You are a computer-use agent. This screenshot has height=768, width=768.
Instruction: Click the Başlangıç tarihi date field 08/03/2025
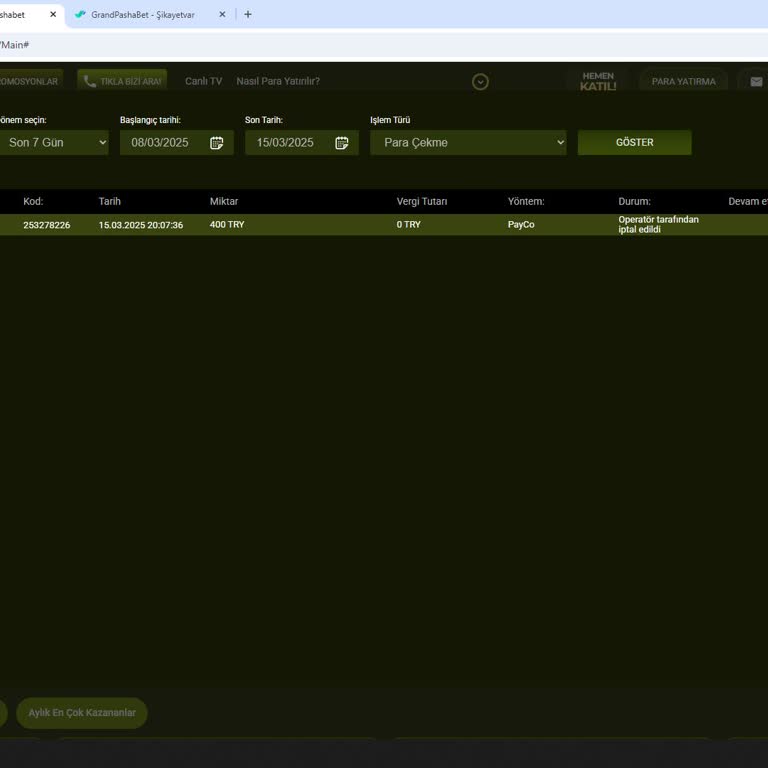pyautogui.click(x=160, y=143)
